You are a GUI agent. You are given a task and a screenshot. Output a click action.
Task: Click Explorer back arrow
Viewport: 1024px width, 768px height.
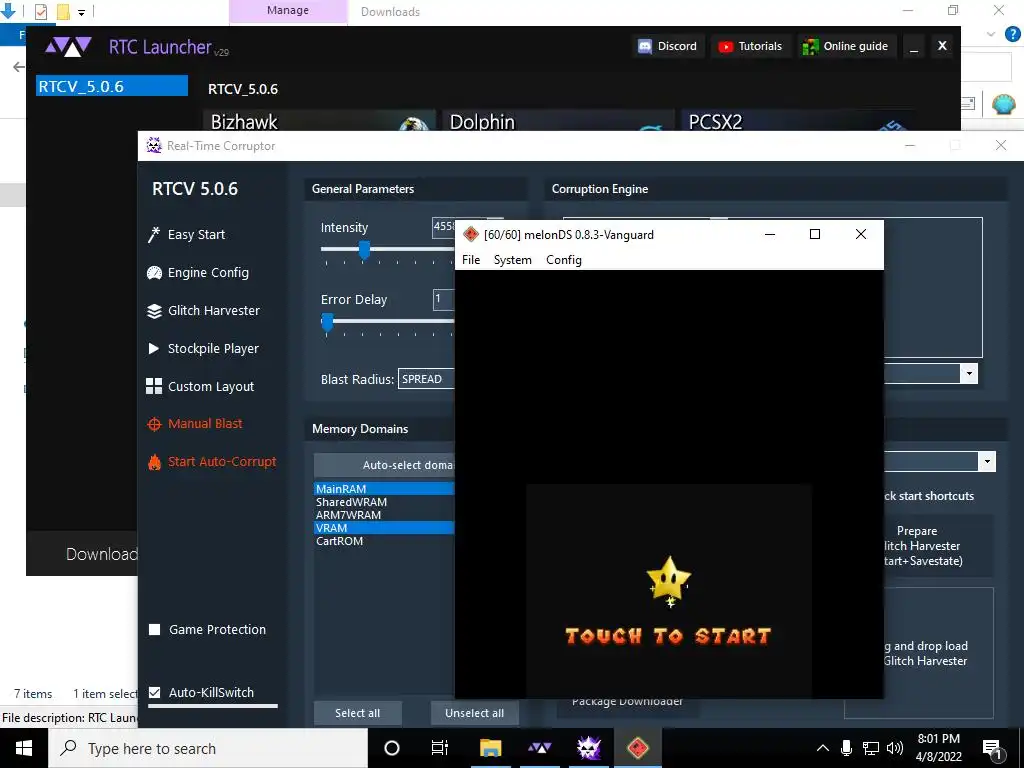pyautogui.click(x=19, y=67)
